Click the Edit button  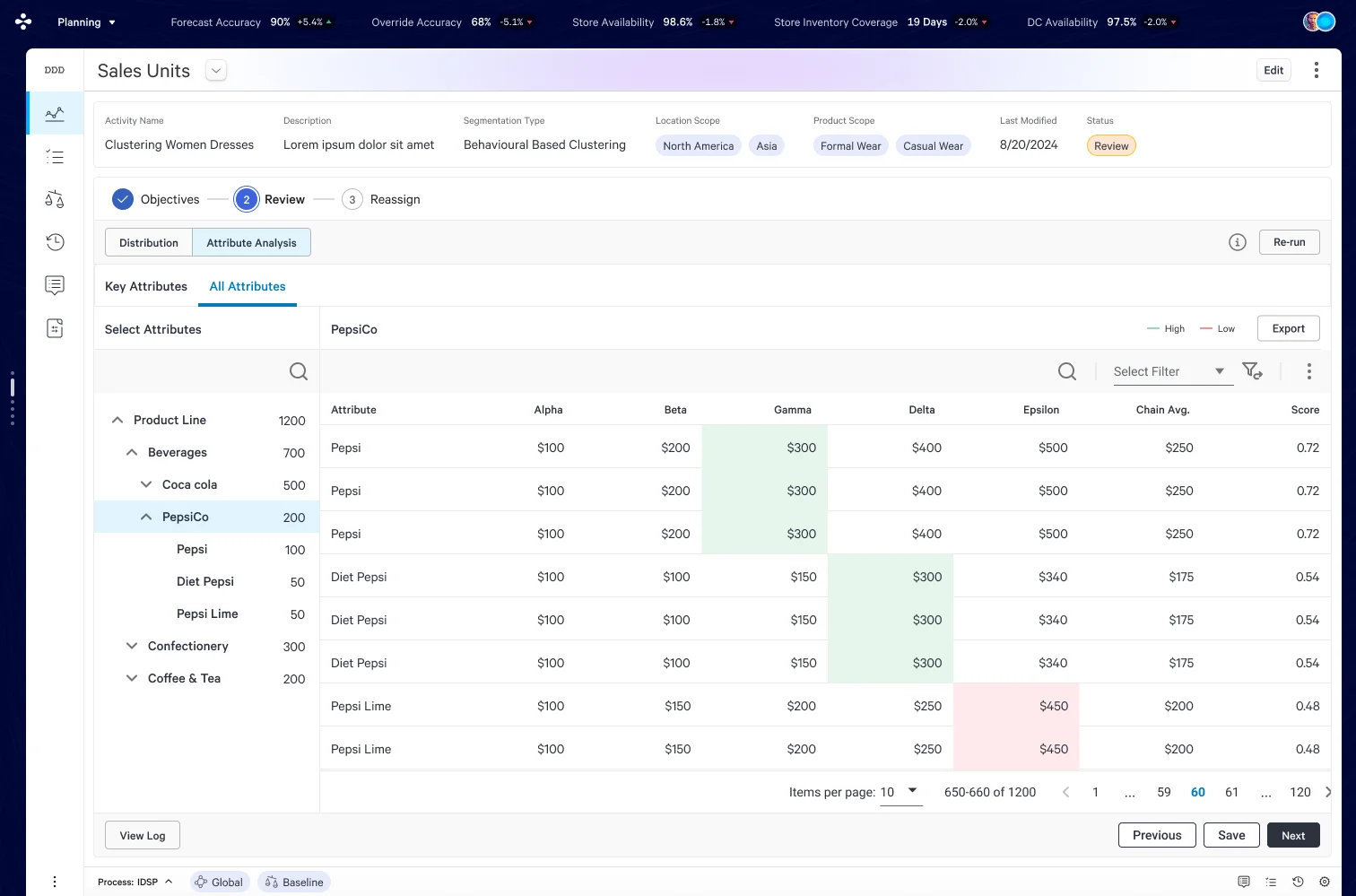[1273, 70]
